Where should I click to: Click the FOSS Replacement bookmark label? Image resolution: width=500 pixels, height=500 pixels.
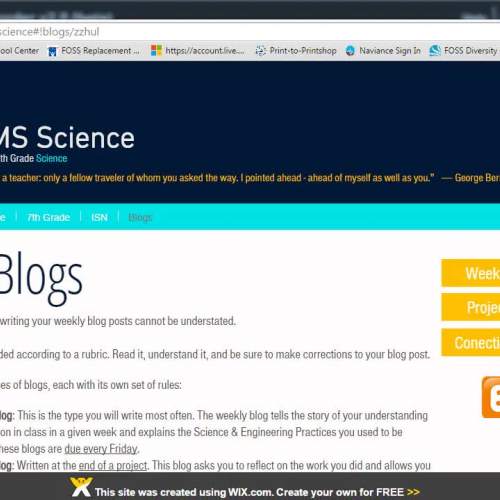click(100, 51)
